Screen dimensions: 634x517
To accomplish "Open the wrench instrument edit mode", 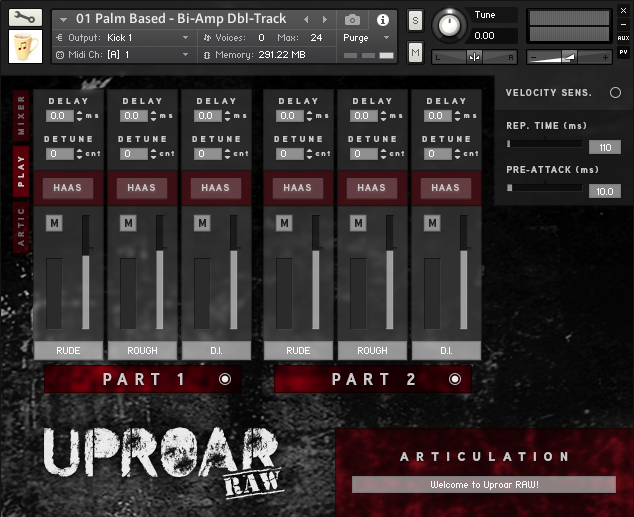I will pyautogui.click(x=25, y=17).
